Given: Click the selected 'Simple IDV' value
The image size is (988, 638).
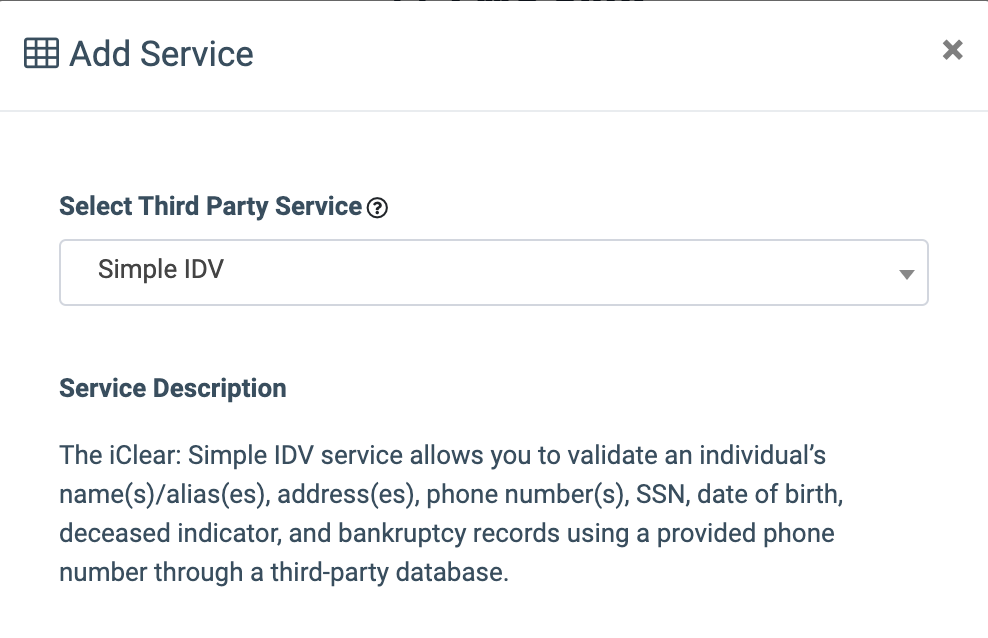Looking at the screenshot, I should [x=160, y=270].
